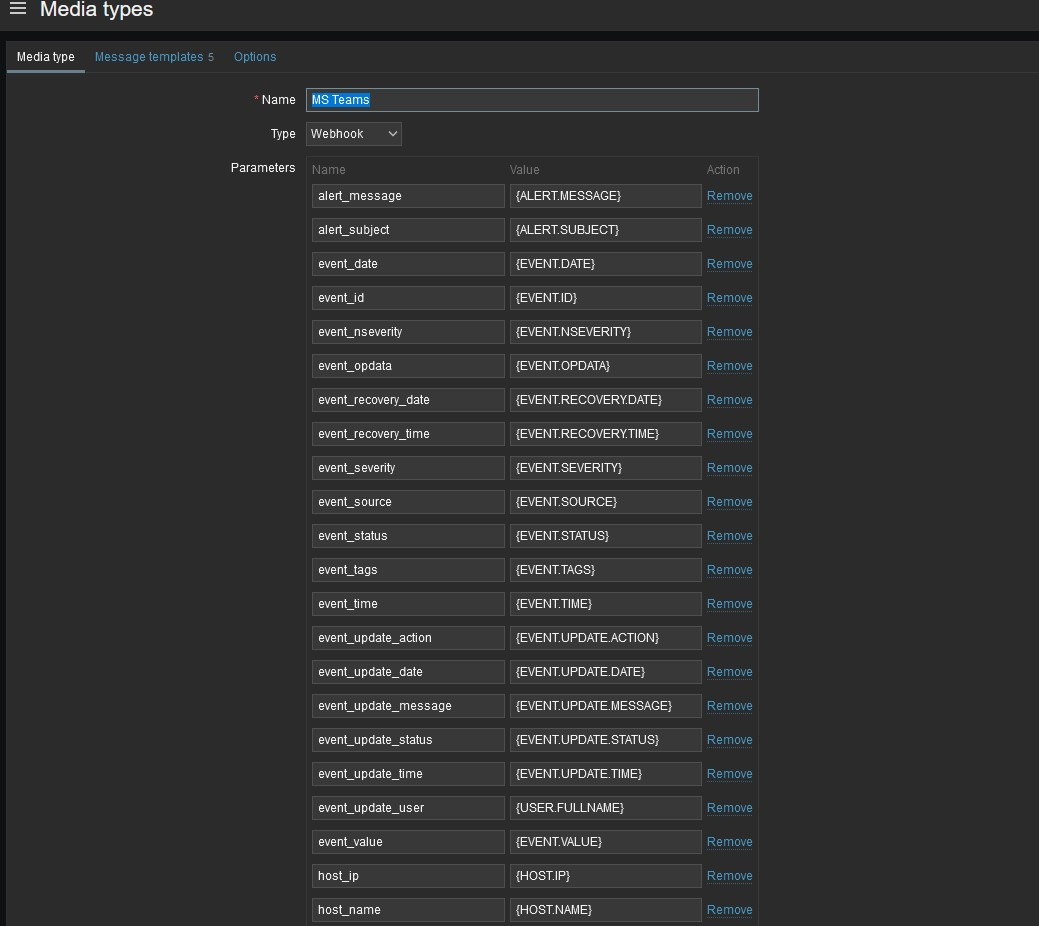Remove the event_update_date parameter
The width and height of the screenshot is (1039, 926).
[729, 672]
